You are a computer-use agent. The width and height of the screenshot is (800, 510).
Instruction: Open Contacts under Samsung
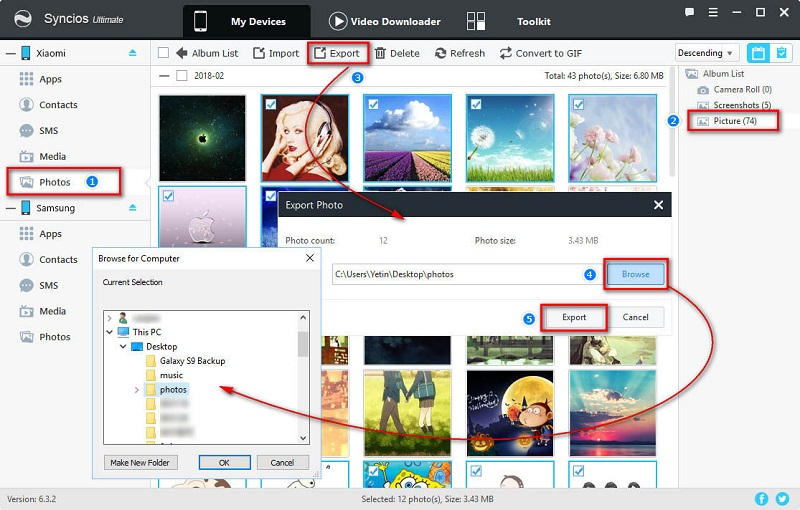point(48,260)
